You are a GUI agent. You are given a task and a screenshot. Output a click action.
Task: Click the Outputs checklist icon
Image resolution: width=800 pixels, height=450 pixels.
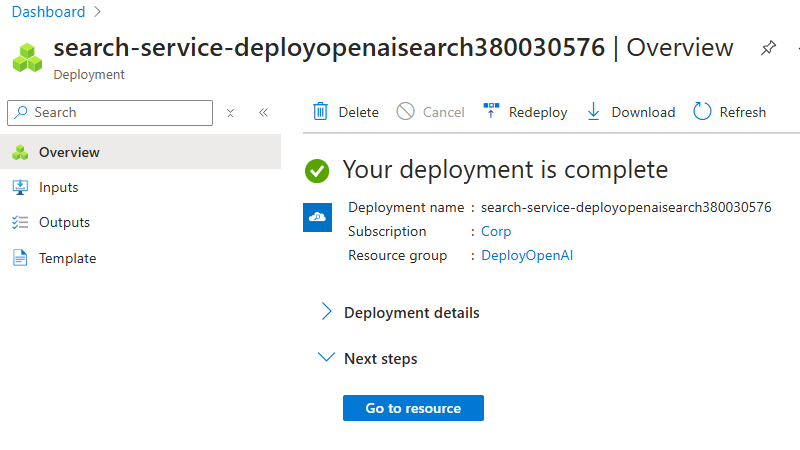20,222
